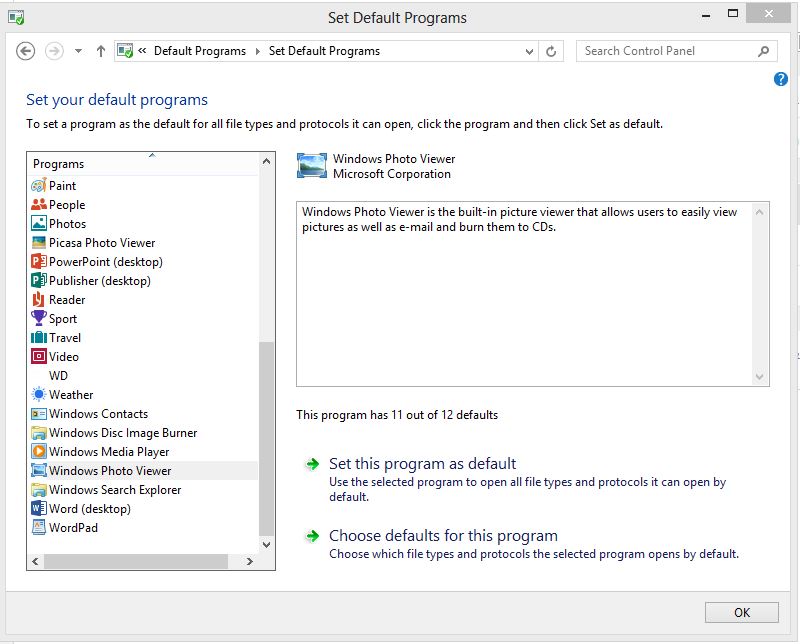Open the recent locations dropdown arrow
This screenshot has width=800, height=644.
click(78, 51)
